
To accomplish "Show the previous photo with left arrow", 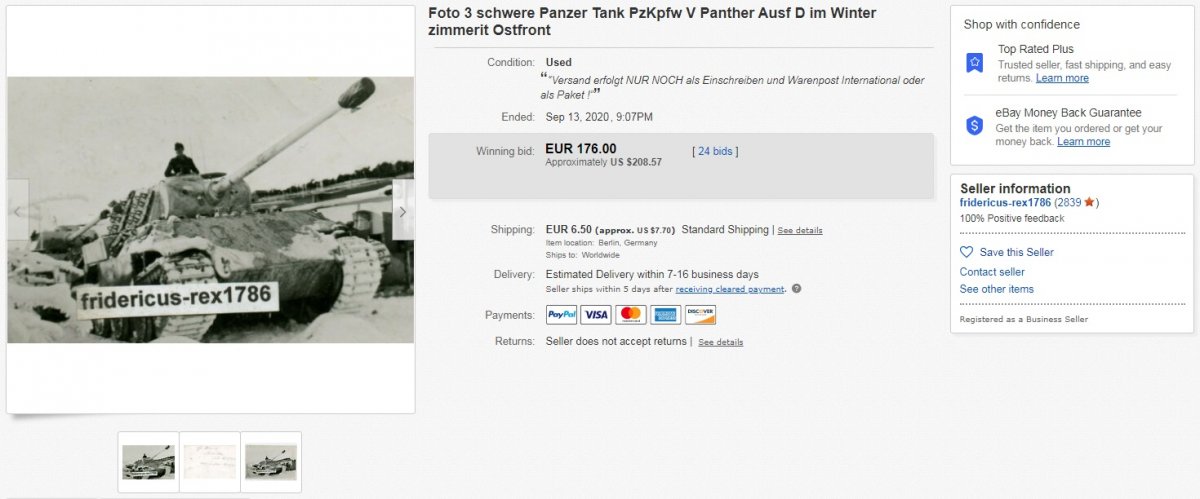I will coord(18,211).
